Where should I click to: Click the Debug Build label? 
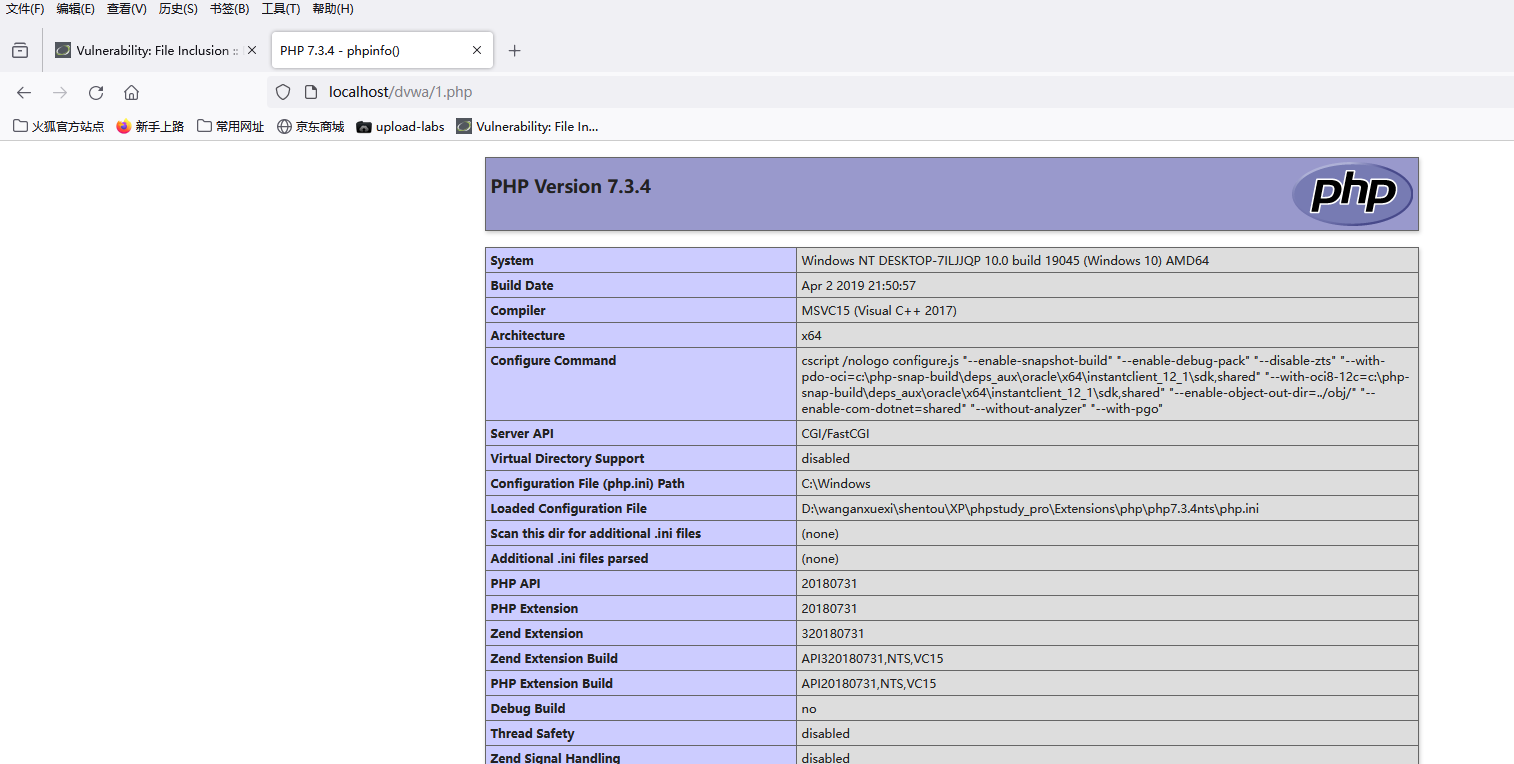click(x=528, y=709)
